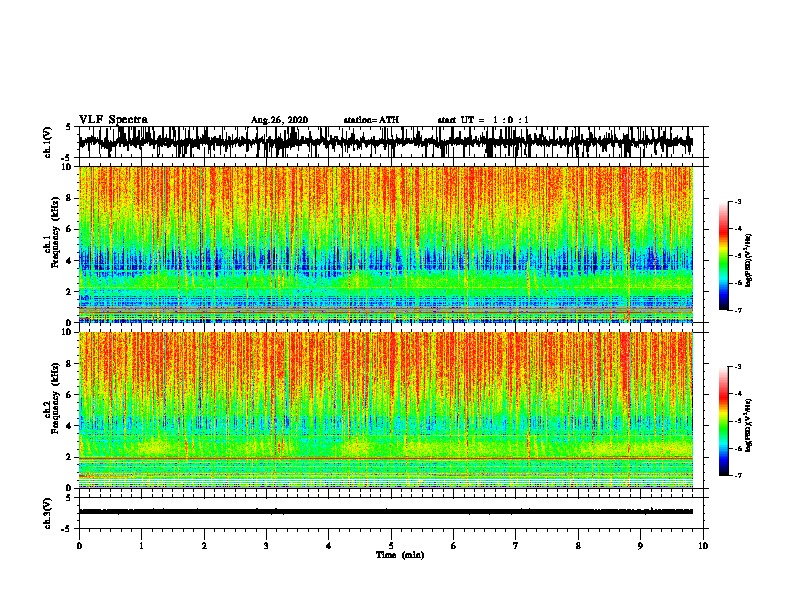Click time axis tick label "8" at bottom

click(578, 546)
